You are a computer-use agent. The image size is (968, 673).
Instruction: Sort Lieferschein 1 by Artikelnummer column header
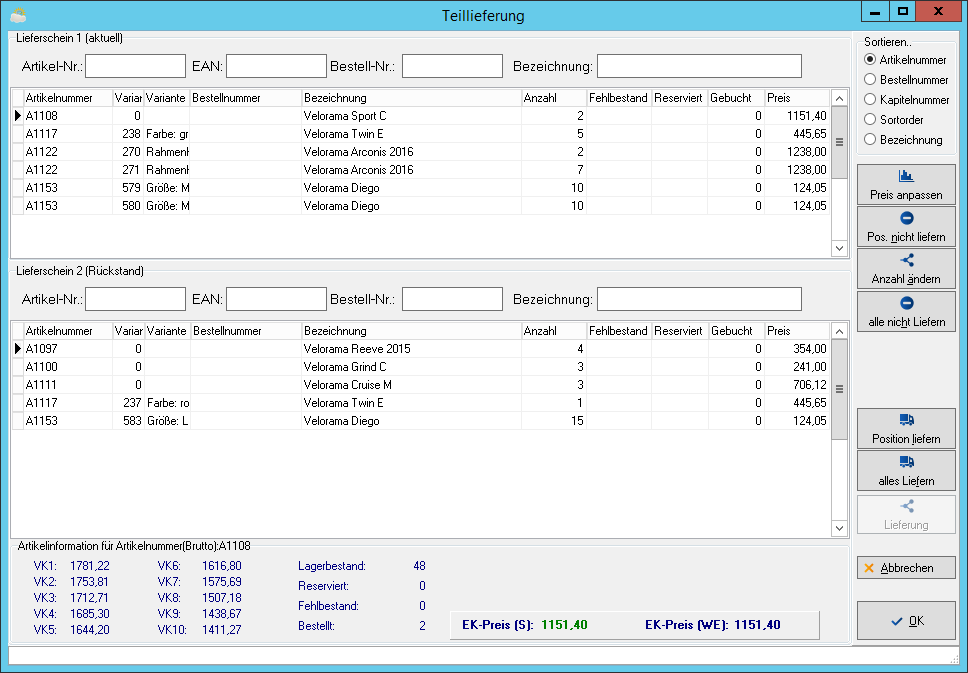(x=68, y=98)
